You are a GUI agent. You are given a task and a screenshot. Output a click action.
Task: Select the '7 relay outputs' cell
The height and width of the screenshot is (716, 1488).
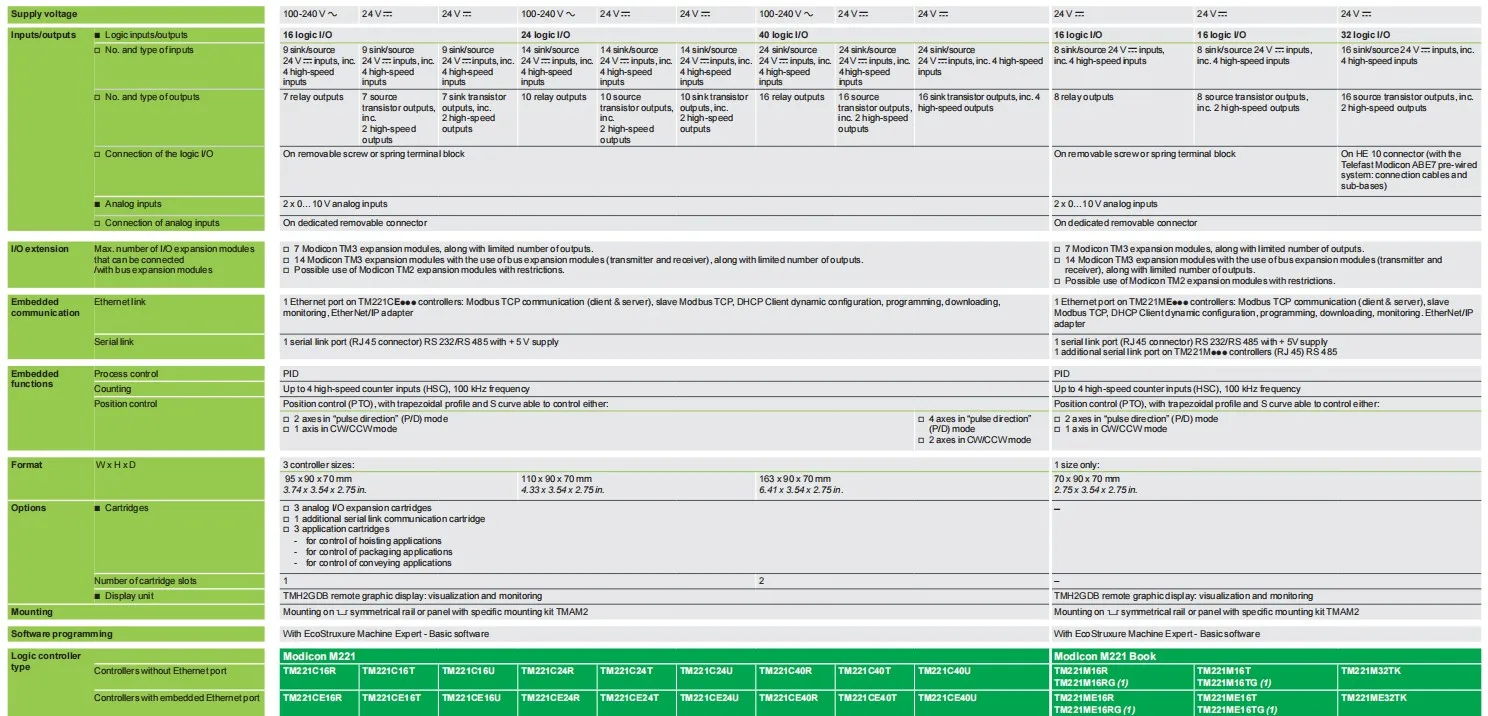tap(313, 98)
